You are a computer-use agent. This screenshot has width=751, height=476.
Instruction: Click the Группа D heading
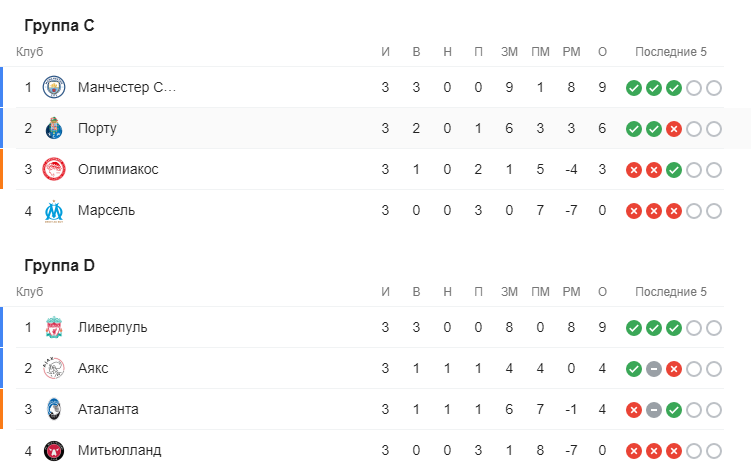click(59, 266)
